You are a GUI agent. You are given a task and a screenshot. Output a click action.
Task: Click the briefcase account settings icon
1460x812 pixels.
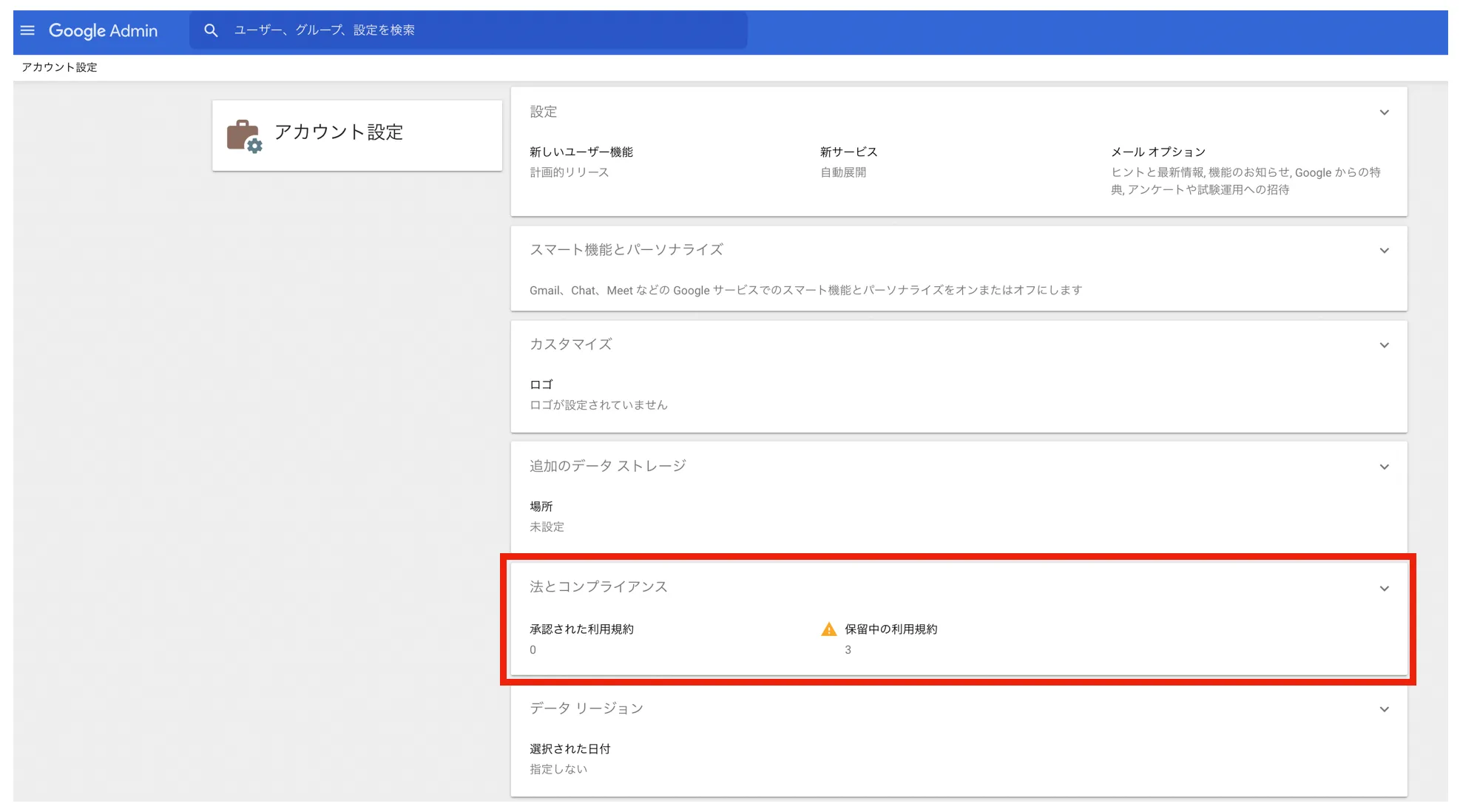(x=244, y=136)
